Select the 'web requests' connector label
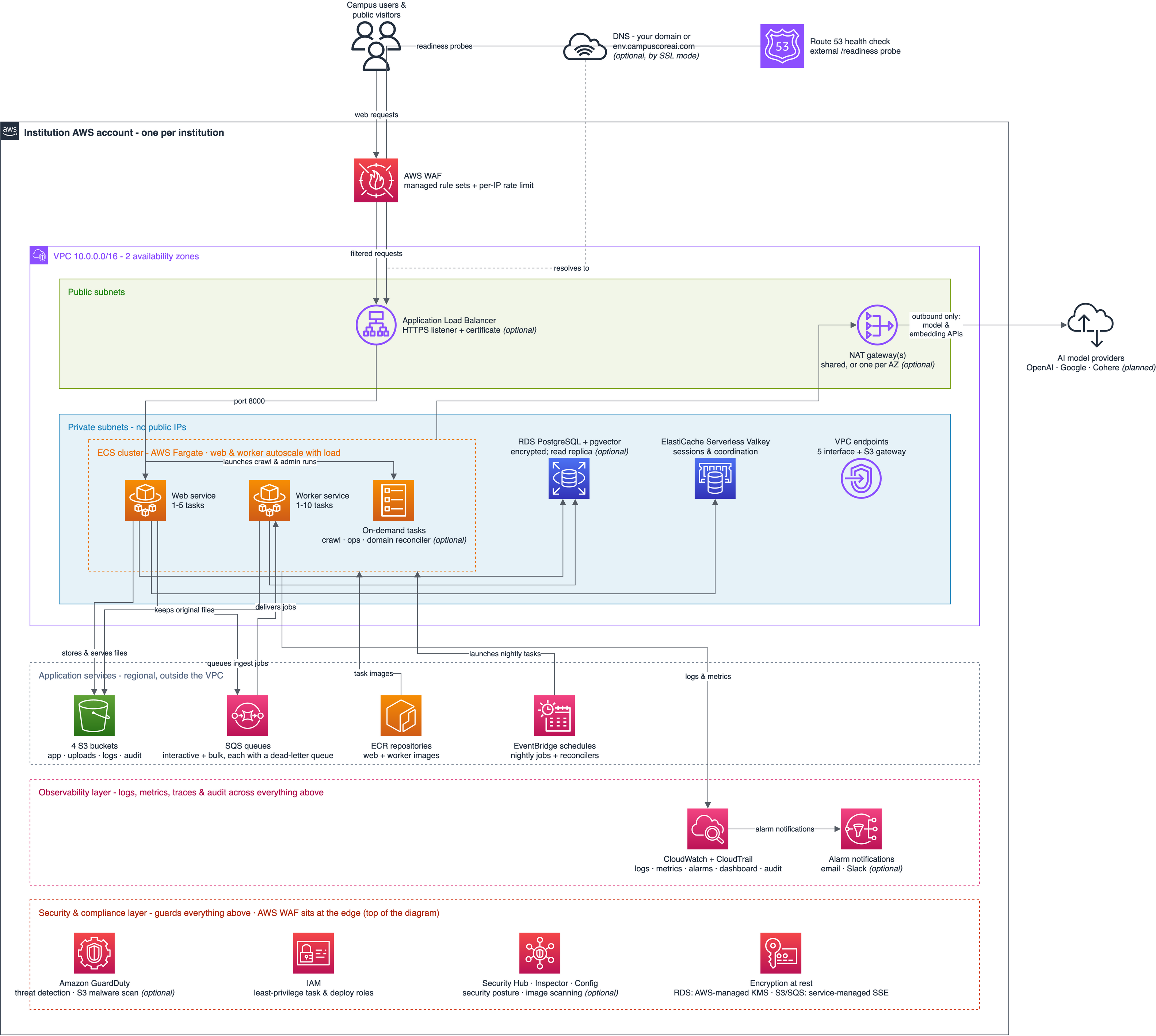1156x1036 pixels. coord(377,114)
